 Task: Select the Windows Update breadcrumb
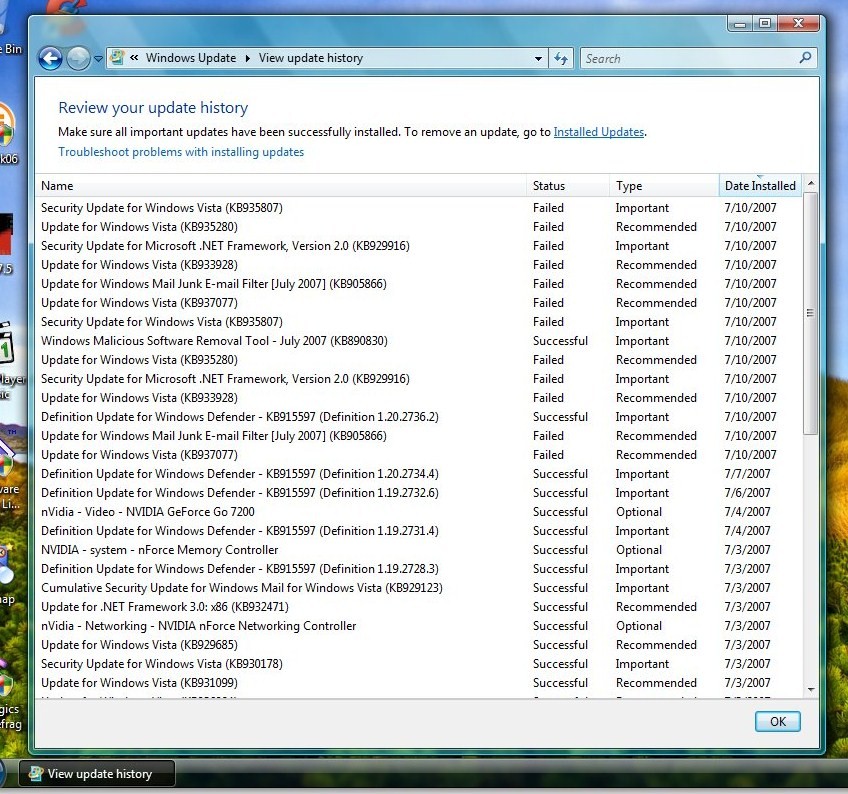(191, 58)
